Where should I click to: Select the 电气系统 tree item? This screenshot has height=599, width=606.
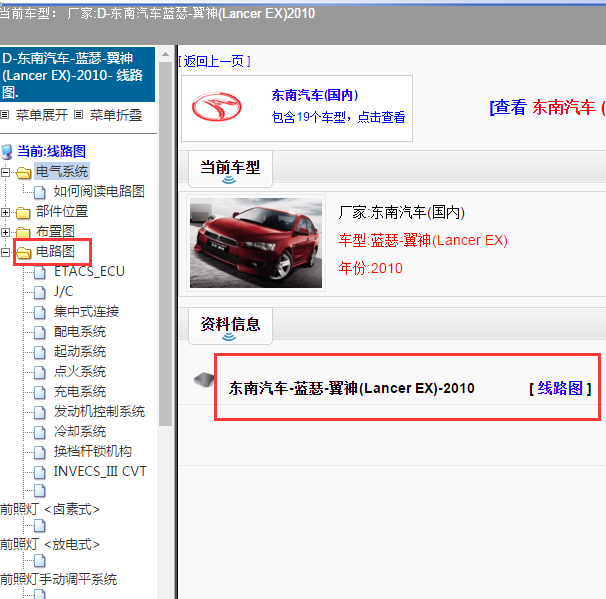[x=62, y=171]
